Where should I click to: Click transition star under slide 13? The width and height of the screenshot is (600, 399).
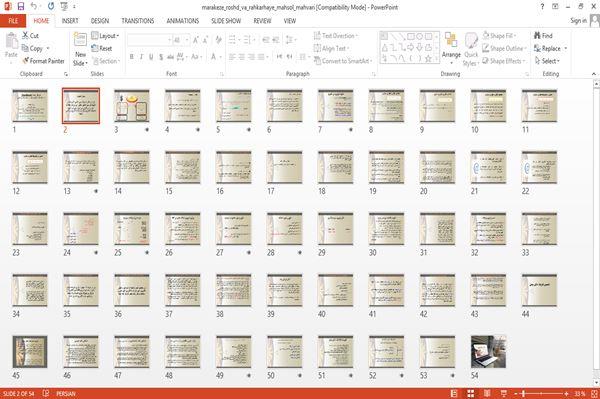[x=96, y=191]
